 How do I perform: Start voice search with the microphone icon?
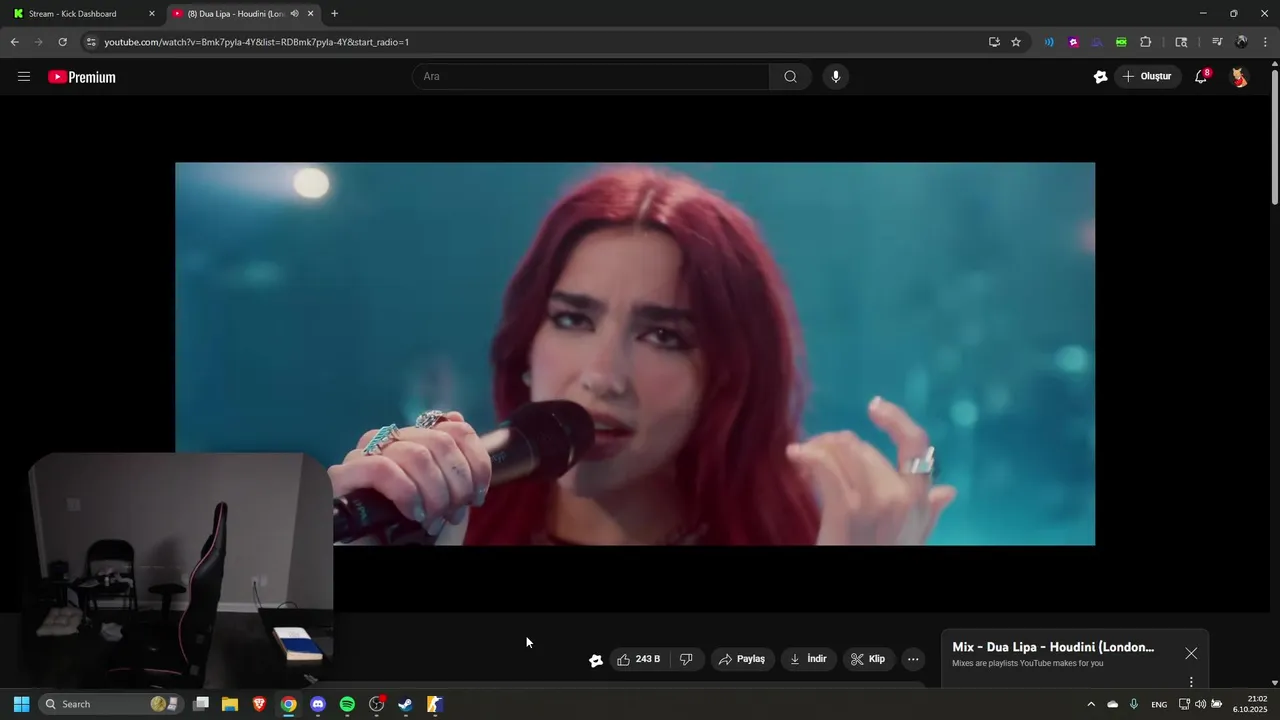836,76
